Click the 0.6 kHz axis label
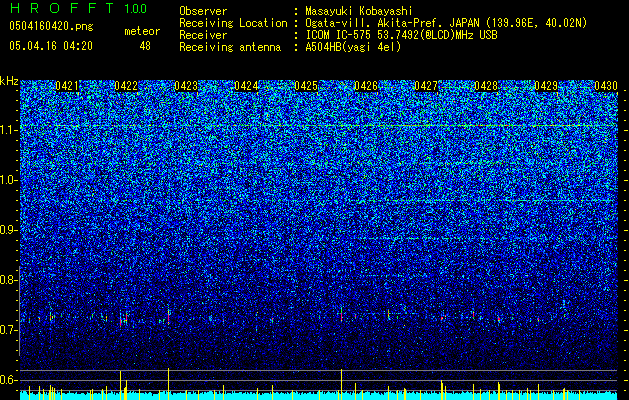The image size is (629, 400). (x=8, y=380)
